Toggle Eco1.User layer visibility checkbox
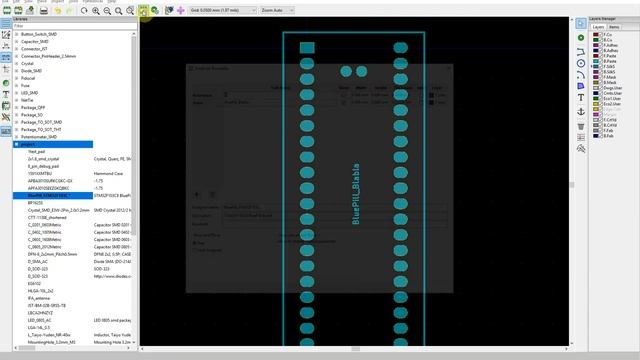This screenshot has height=360, width=640. click(600, 98)
